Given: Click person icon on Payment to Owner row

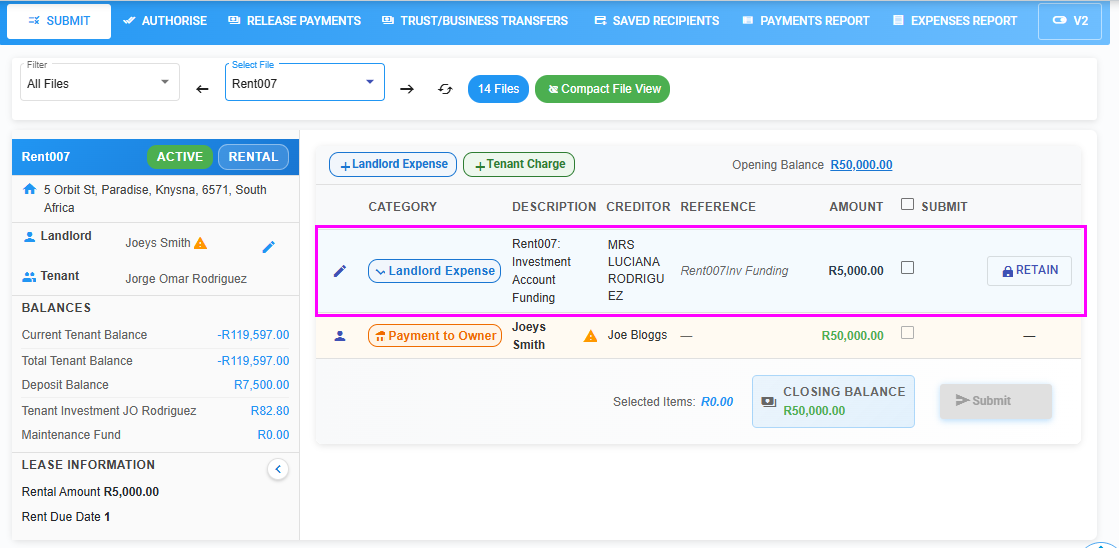Looking at the screenshot, I should pos(340,336).
